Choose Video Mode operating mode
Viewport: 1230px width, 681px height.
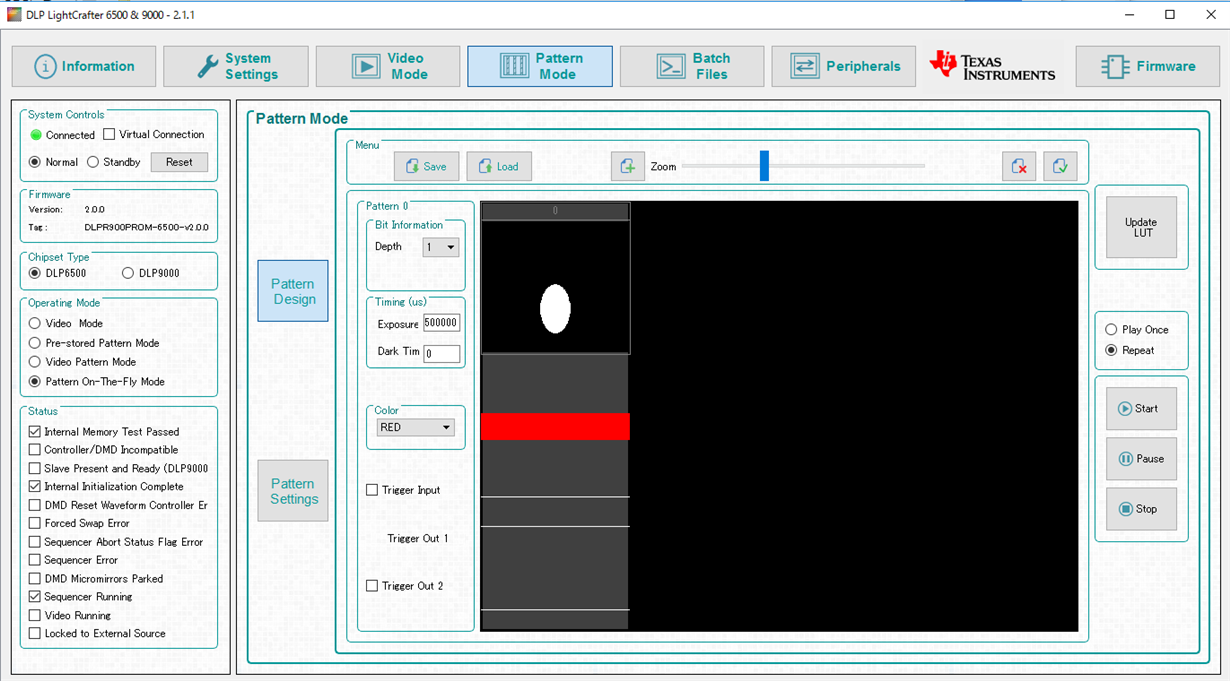pyautogui.click(x=35, y=323)
